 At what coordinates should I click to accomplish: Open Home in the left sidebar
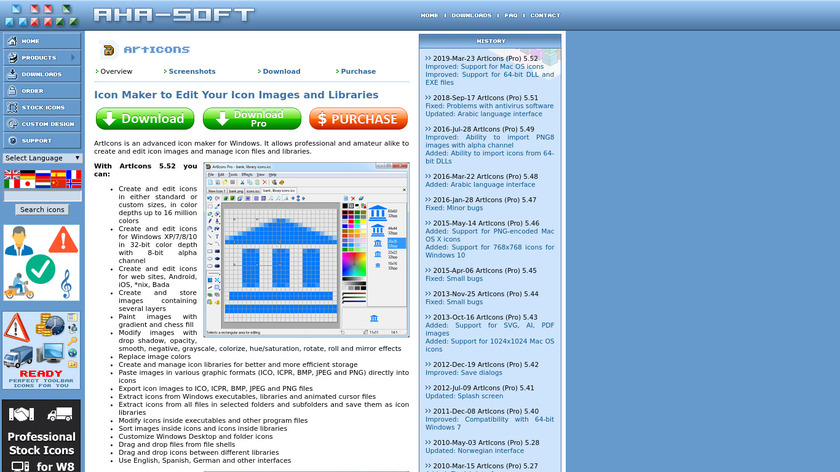(42, 41)
